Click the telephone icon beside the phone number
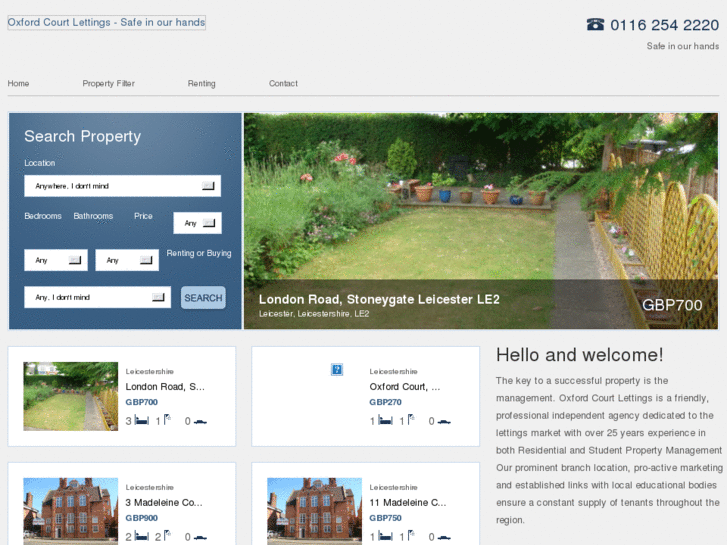 (595, 24)
